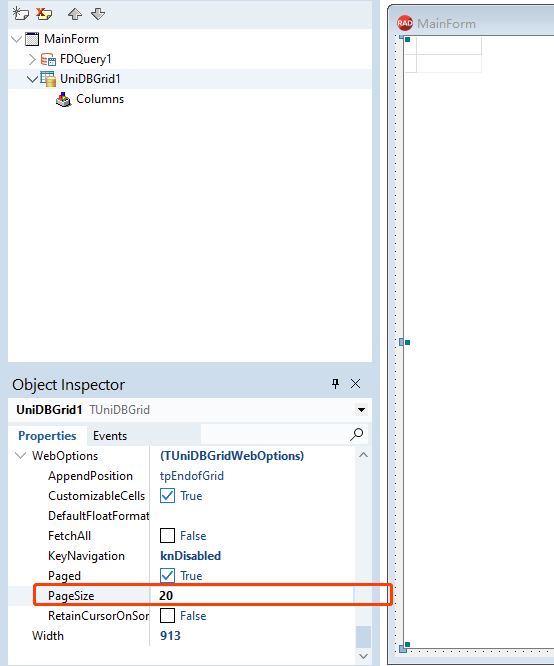Expand the FDQuery1 tree node

pyautogui.click(x=32, y=59)
